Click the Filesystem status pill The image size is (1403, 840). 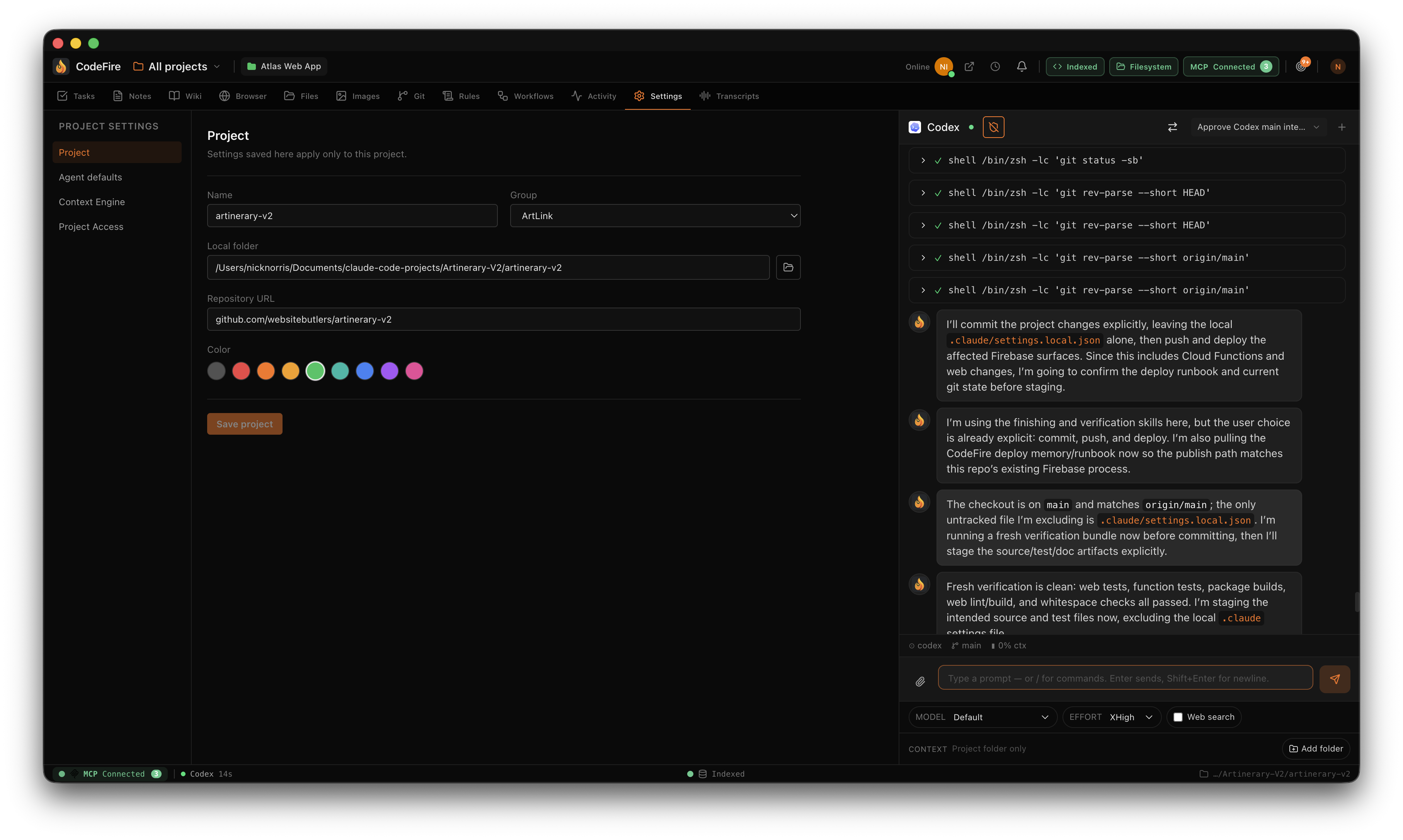tap(1144, 67)
